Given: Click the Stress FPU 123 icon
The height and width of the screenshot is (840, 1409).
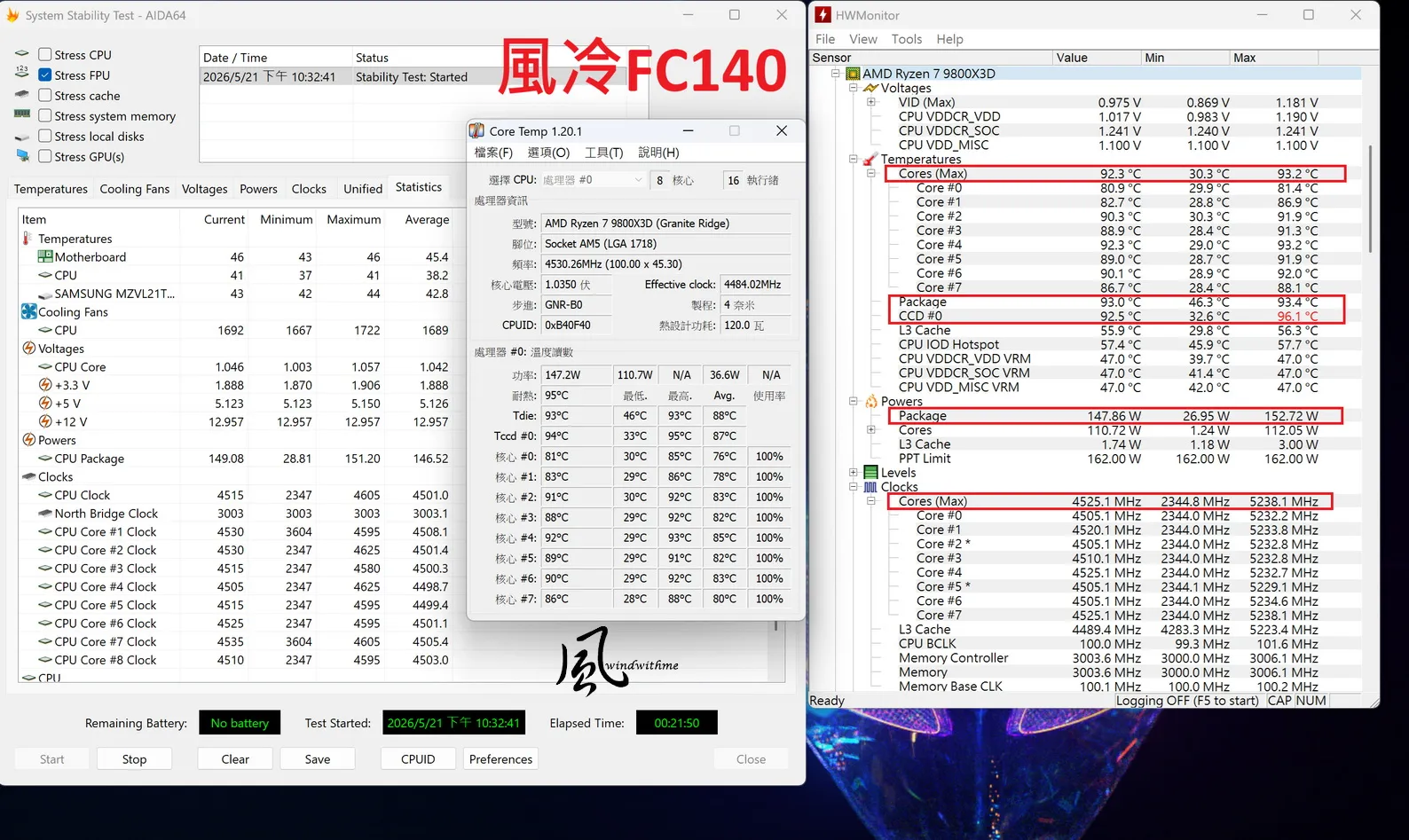Looking at the screenshot, I should [x=22, y=74].
